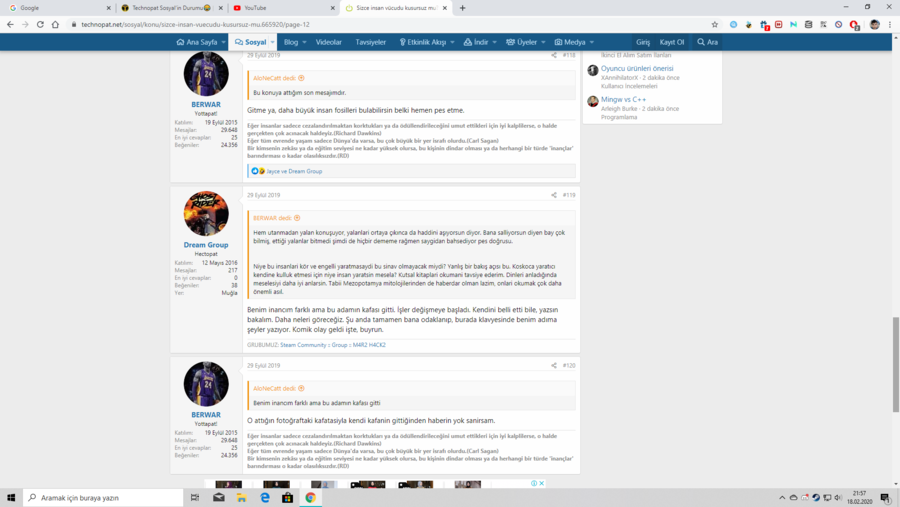
Task: Open the Ana Sayfa menu item
Action: 197,42
